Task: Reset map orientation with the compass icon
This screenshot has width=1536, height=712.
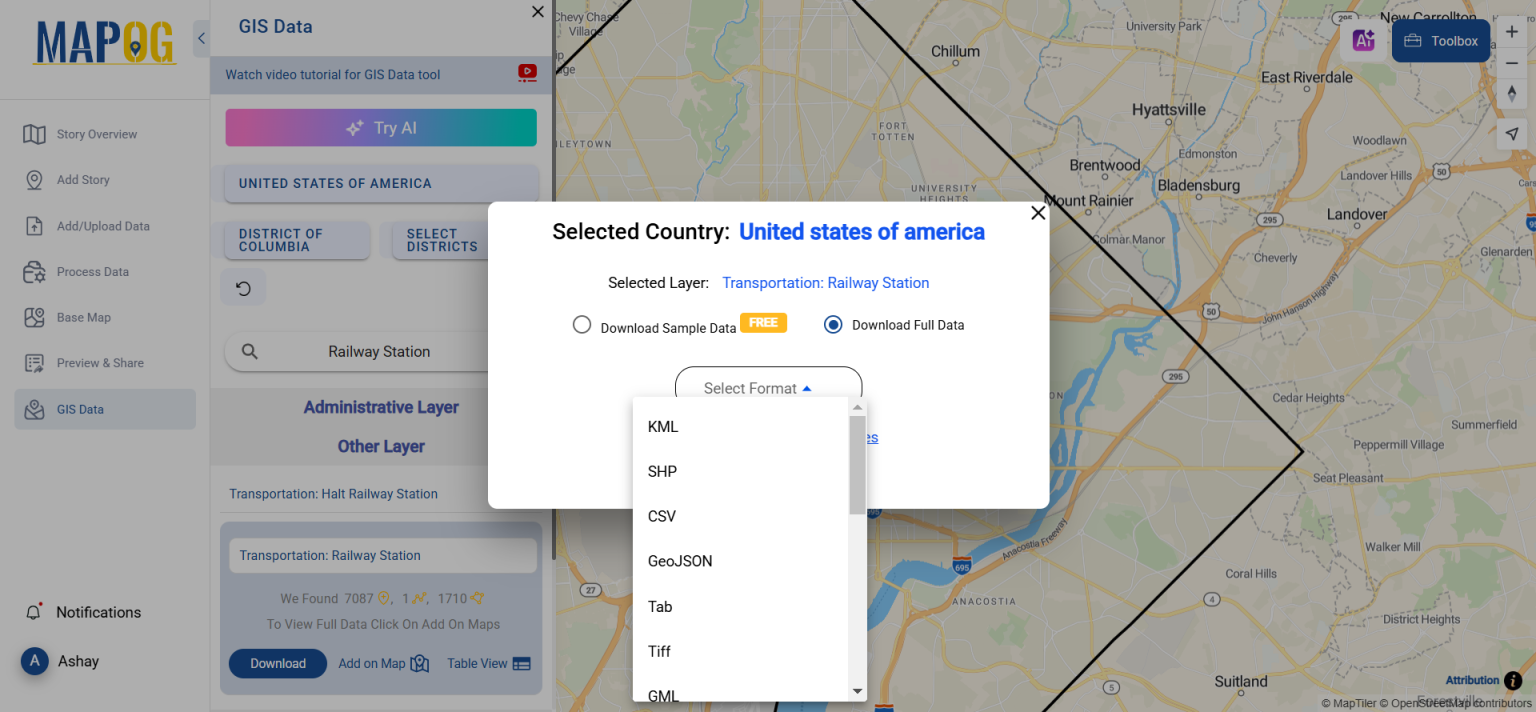Action: click(1513, 93)
